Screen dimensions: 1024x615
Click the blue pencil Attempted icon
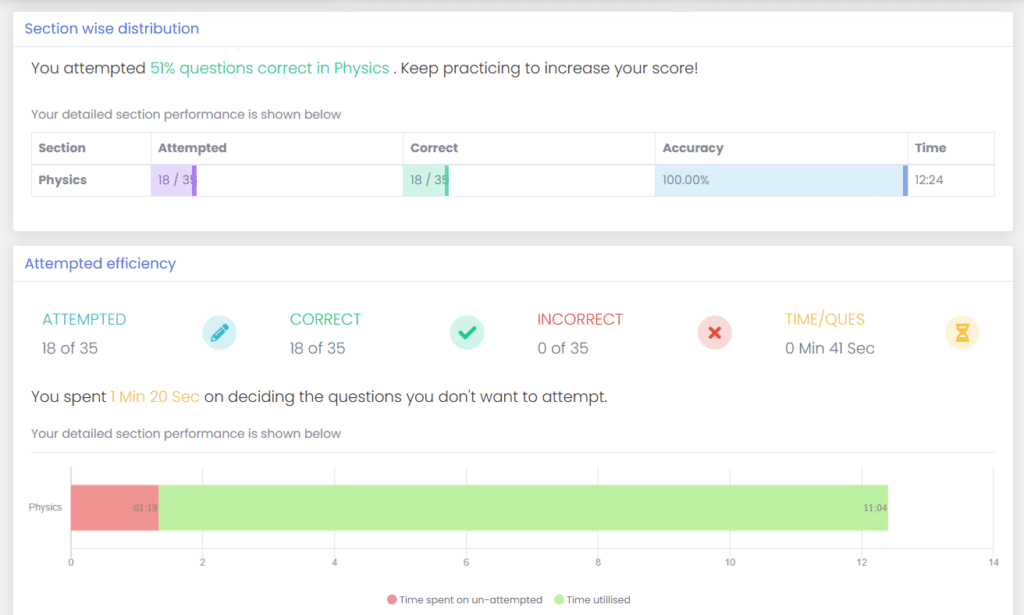(220, 332)
